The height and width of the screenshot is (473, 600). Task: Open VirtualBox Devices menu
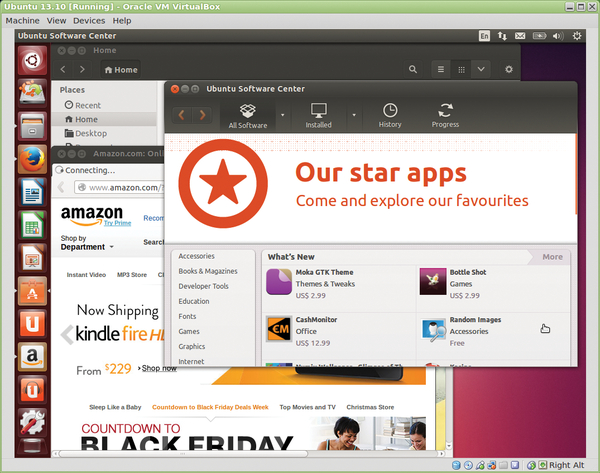tap(89, 21)
